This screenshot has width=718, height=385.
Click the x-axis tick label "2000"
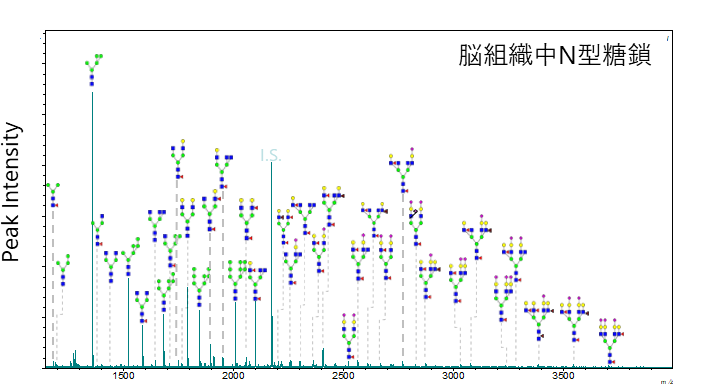click(x=233, y=376)
